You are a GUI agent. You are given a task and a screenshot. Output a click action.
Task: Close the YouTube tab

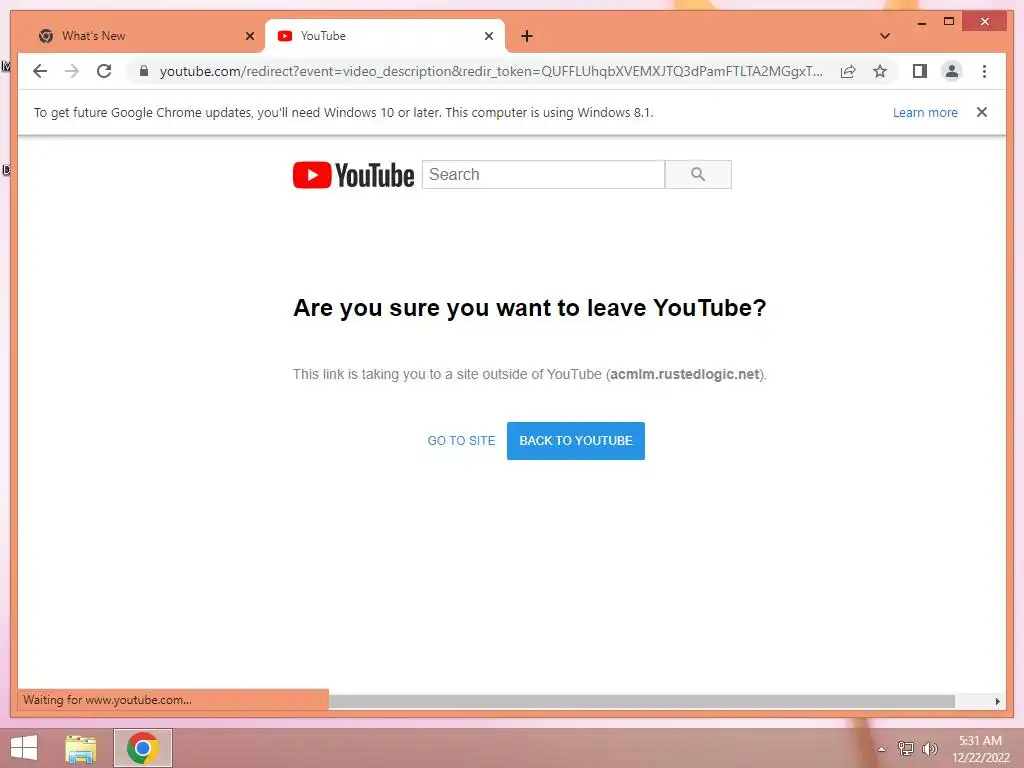[488, 36]
